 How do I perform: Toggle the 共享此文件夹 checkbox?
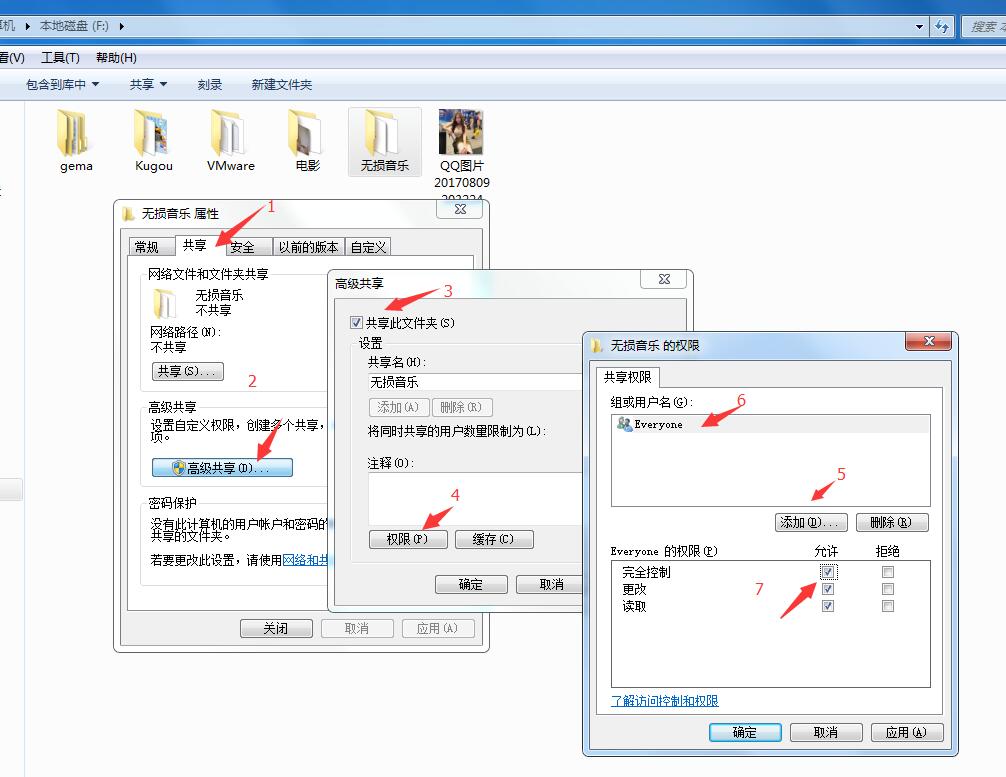(356, 322)
